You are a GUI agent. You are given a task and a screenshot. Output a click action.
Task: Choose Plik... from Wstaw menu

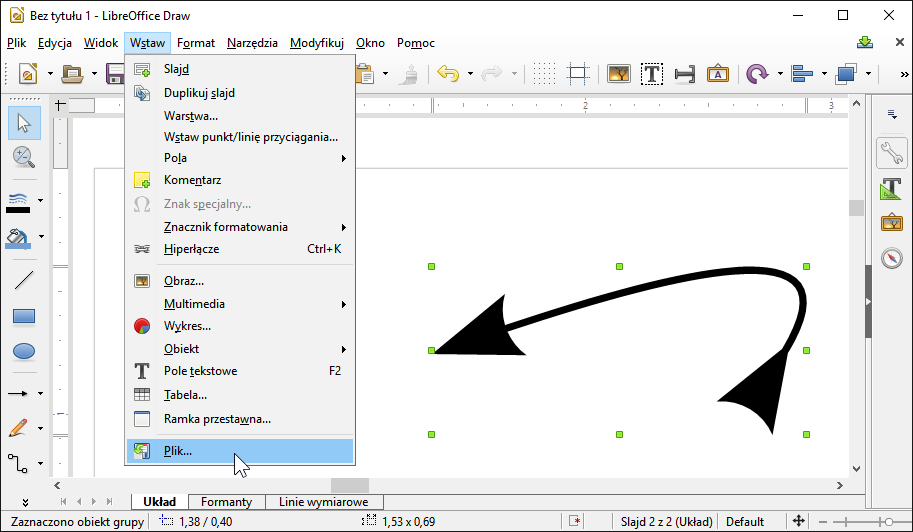(240, 451)
